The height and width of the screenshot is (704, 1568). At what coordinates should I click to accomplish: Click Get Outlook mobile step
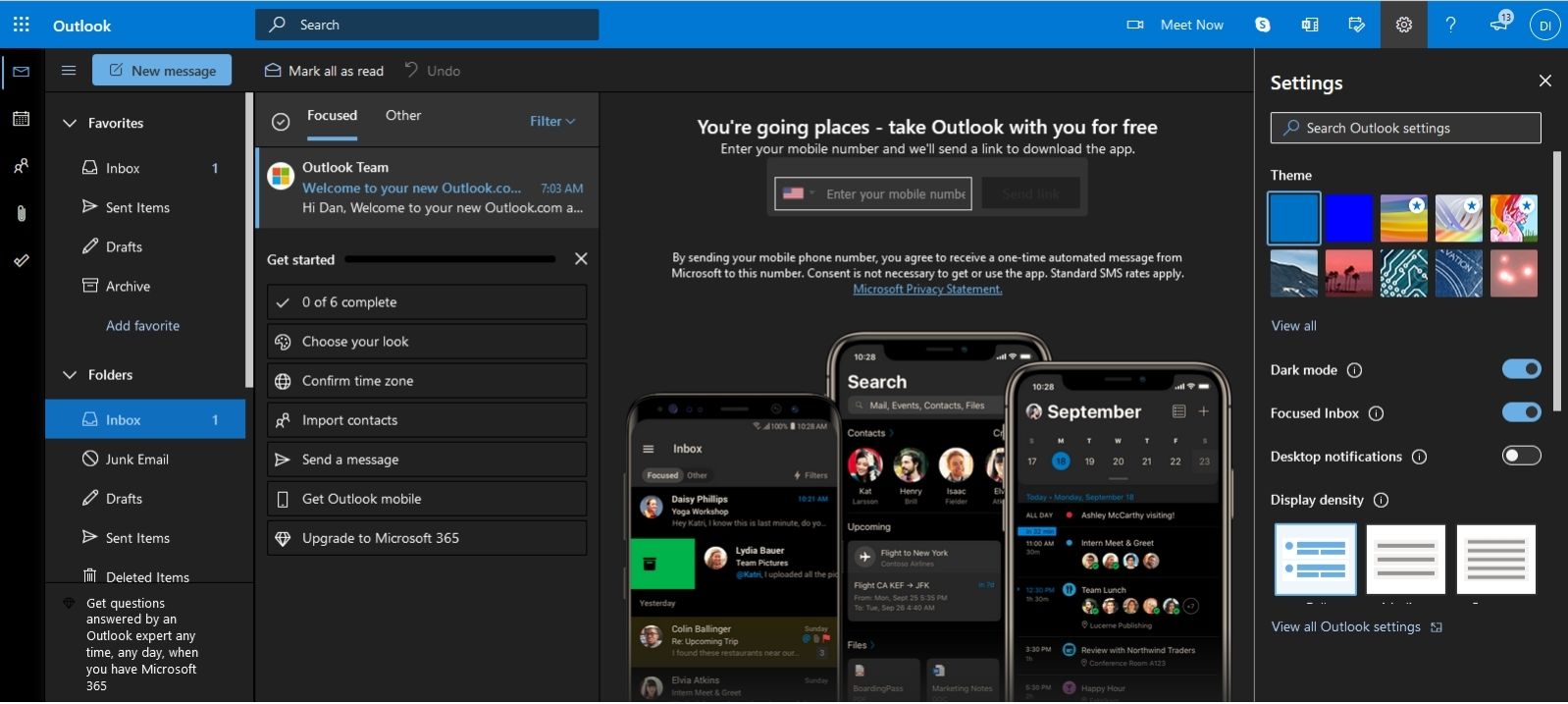click(x=427, y=499)
